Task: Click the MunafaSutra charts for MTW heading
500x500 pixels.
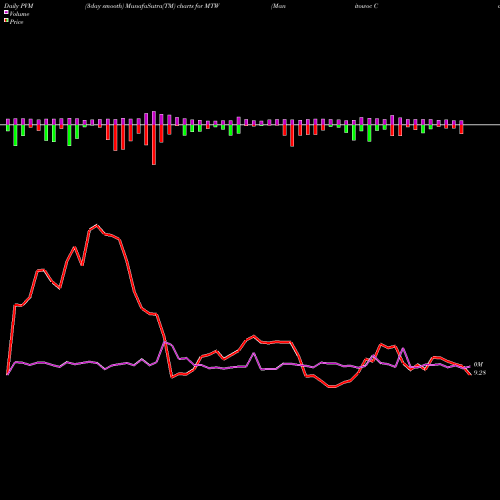Action: click(x=152, y=6)
